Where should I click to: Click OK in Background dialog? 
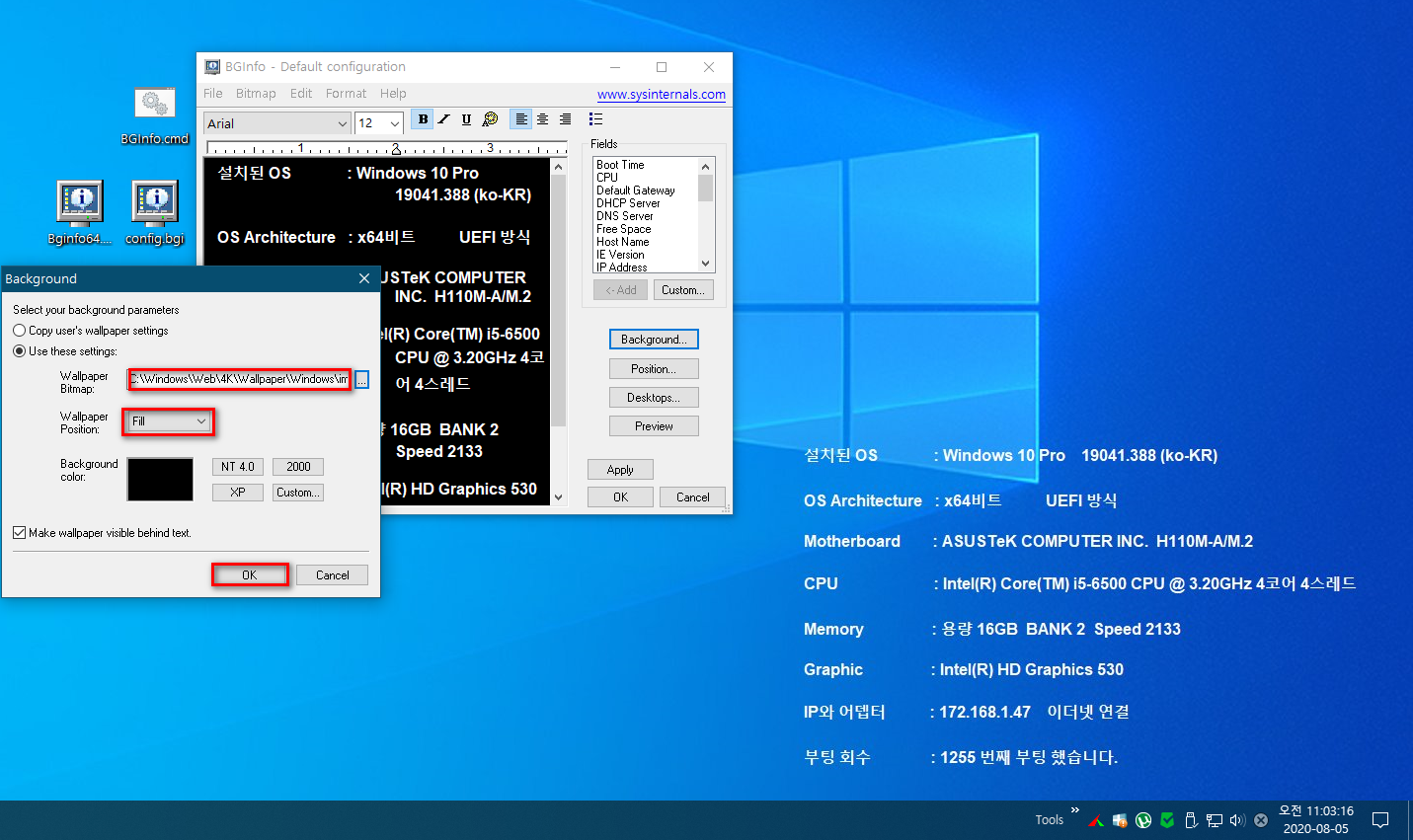[x=250, y=575]
